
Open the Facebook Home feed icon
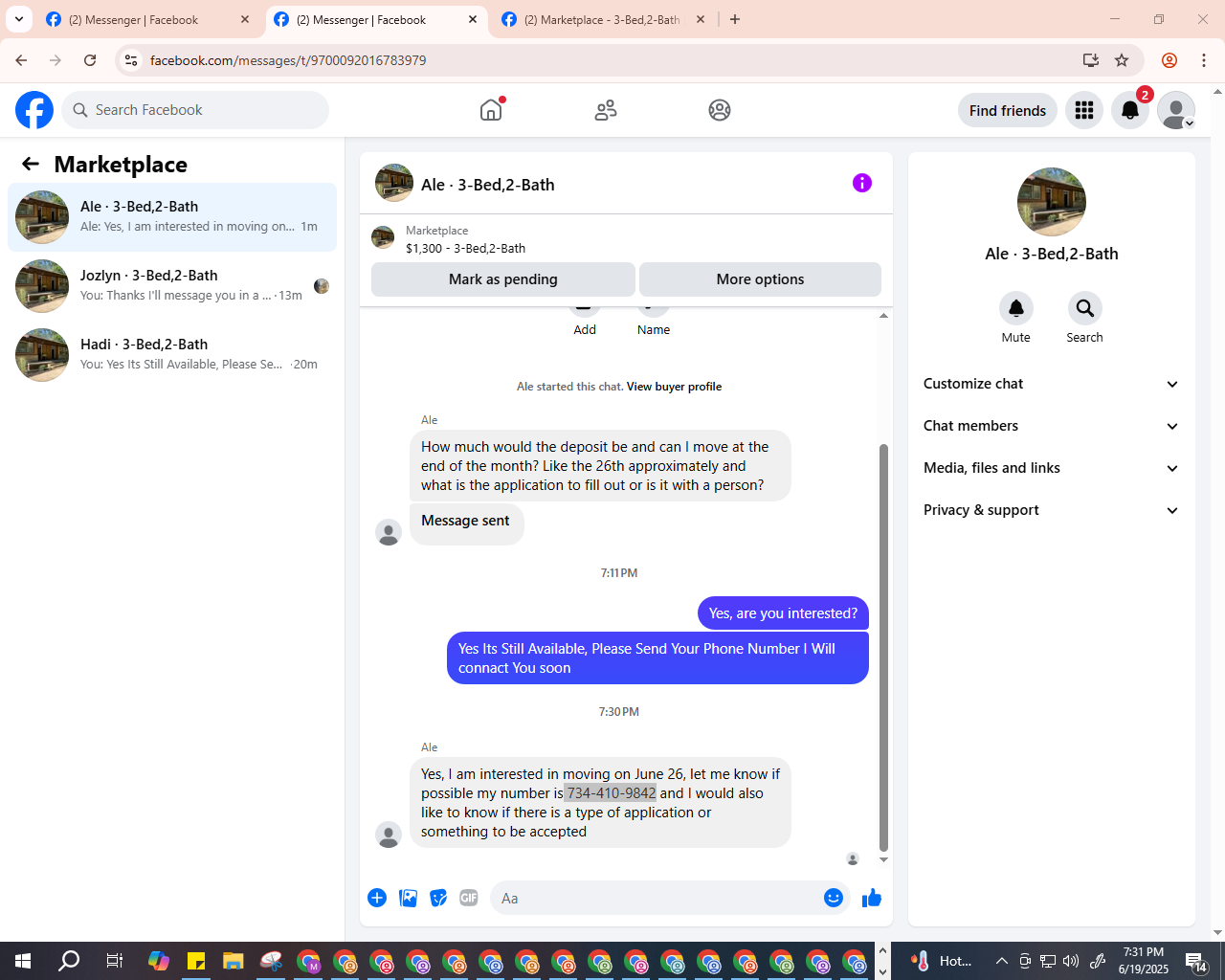[x=491, y=110]
